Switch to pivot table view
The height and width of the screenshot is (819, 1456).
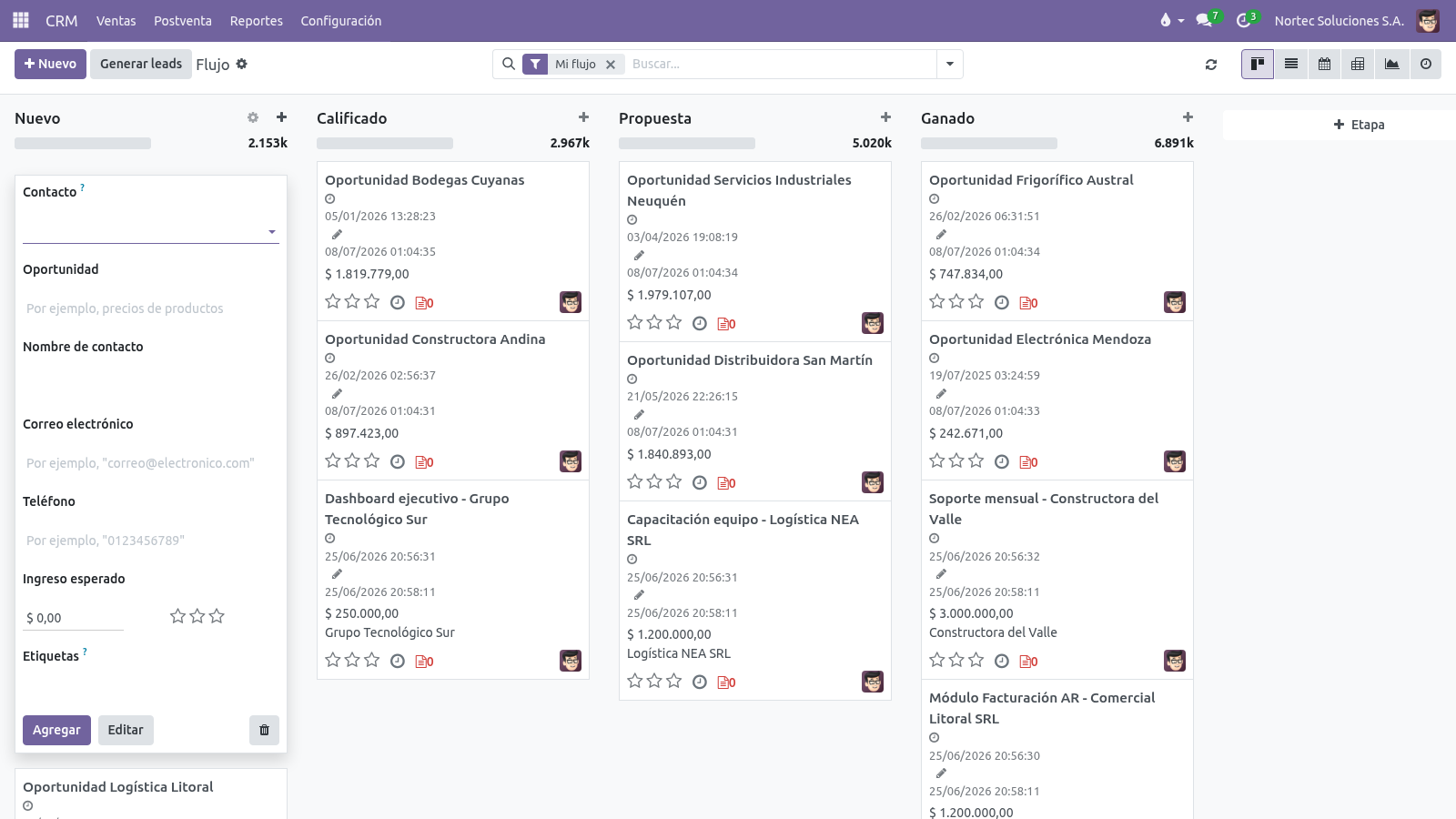(x=1359, y=64)
